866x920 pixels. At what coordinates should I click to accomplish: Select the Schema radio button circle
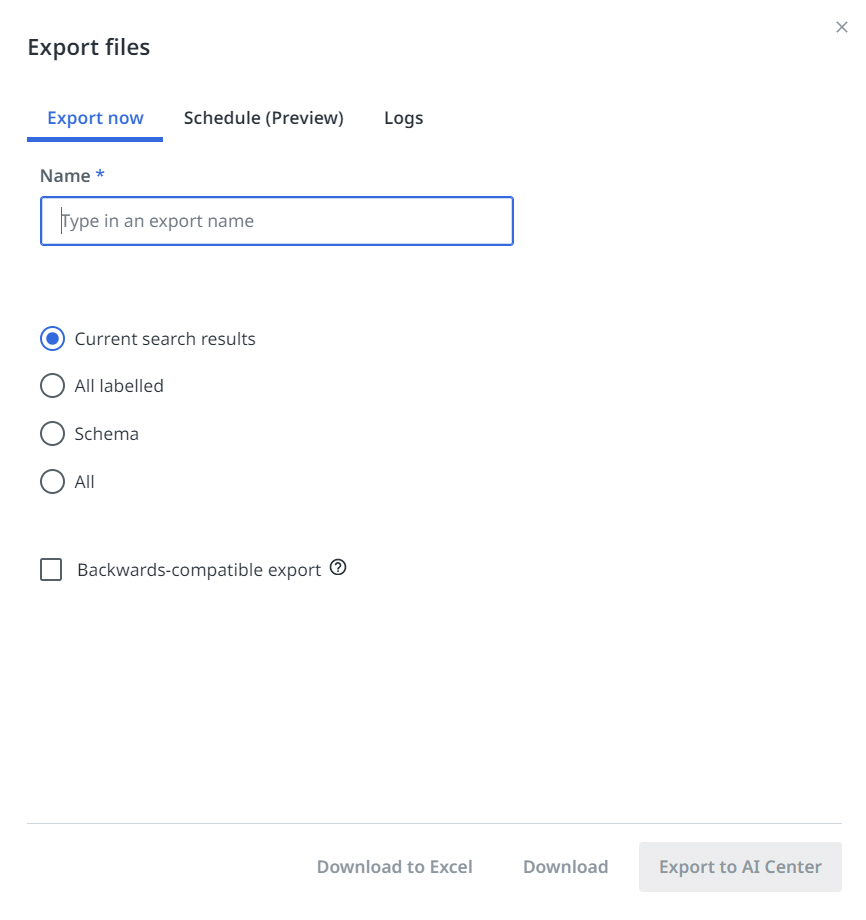(52, 434)
